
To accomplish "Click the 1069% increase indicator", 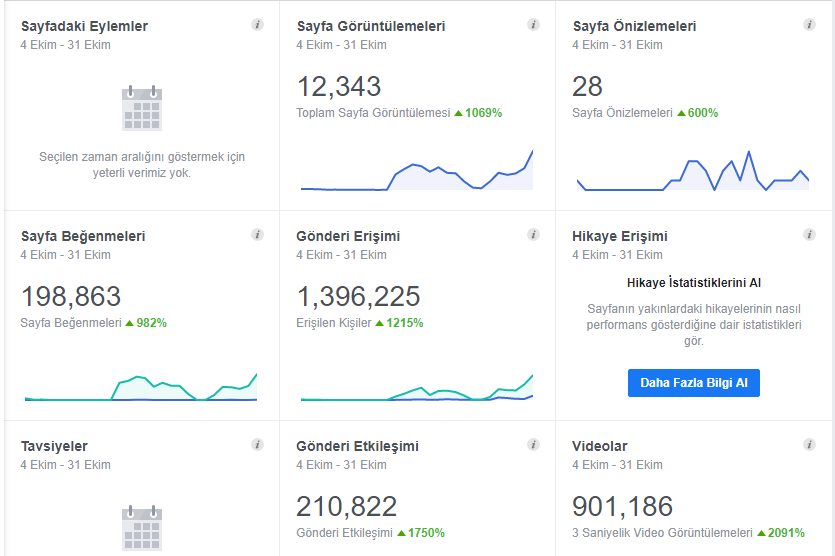I will pos(478,113).
